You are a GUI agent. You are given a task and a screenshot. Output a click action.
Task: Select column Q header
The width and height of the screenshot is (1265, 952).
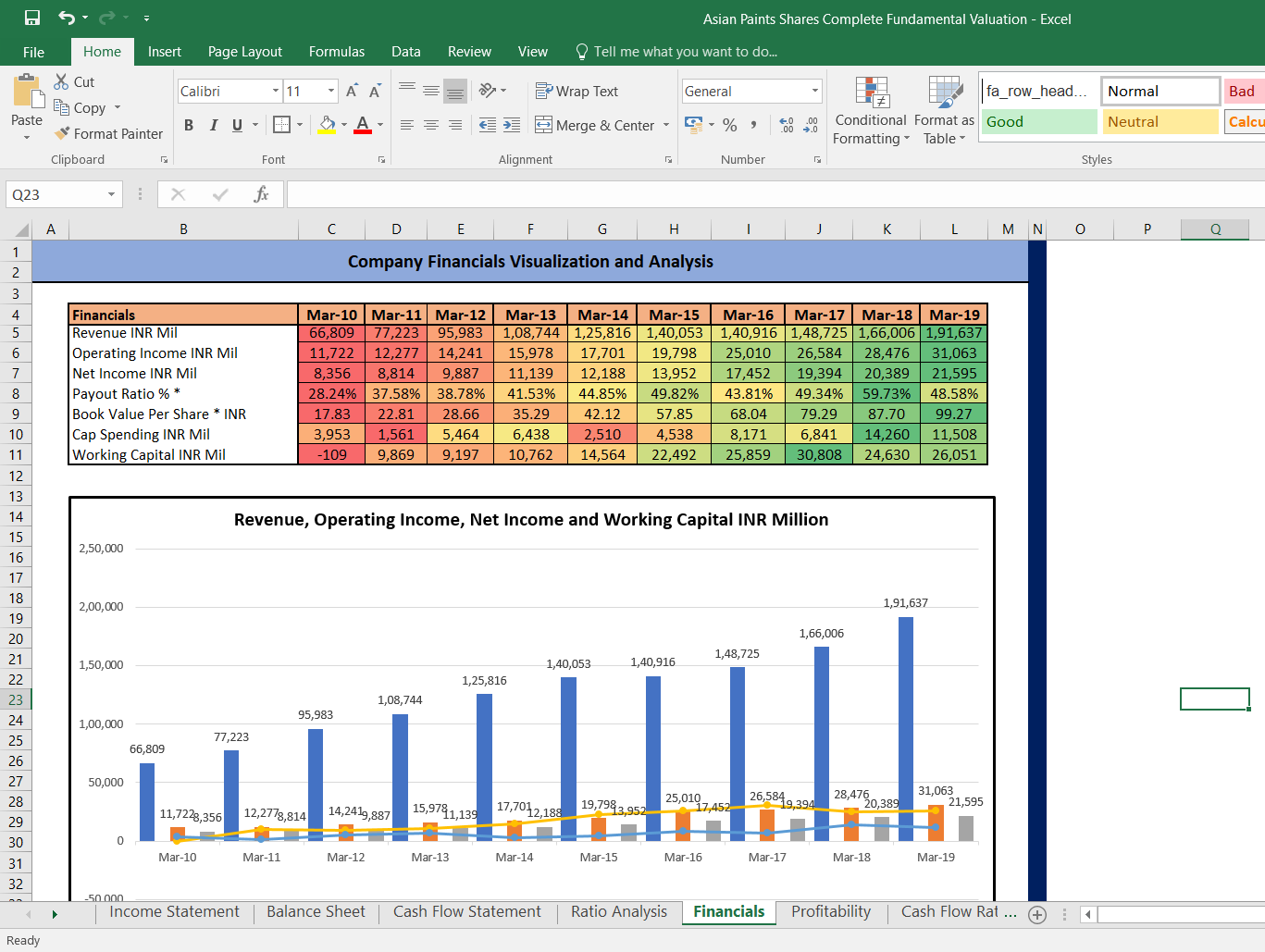1215,229
